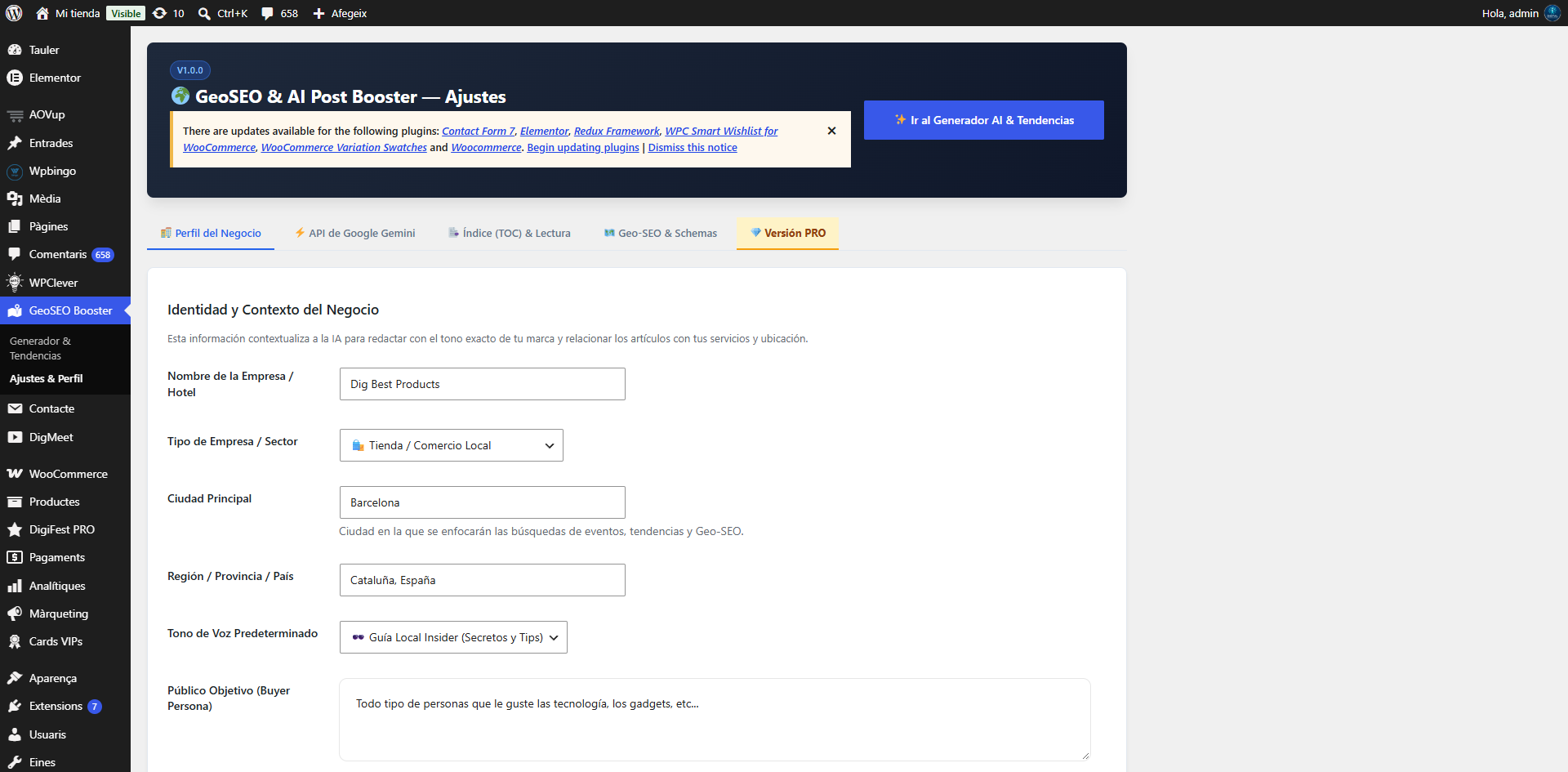Click the comments bubble showing 658 in top bar
This screenshot has height=772, width=1568.
(x=267, y=13)
